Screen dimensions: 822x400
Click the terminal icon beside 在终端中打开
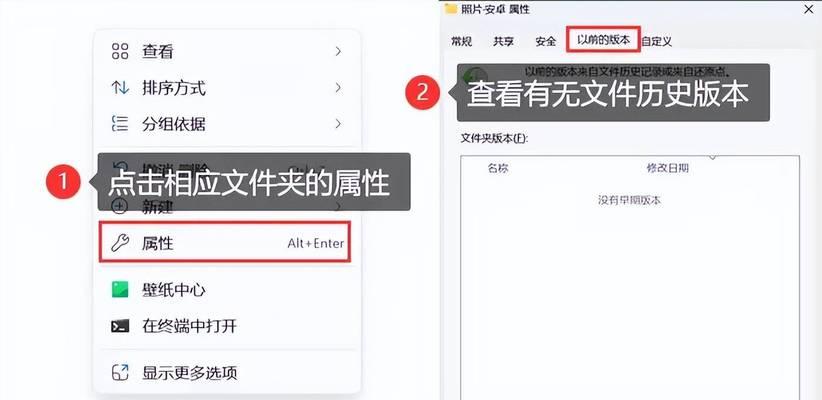point(120,326)
